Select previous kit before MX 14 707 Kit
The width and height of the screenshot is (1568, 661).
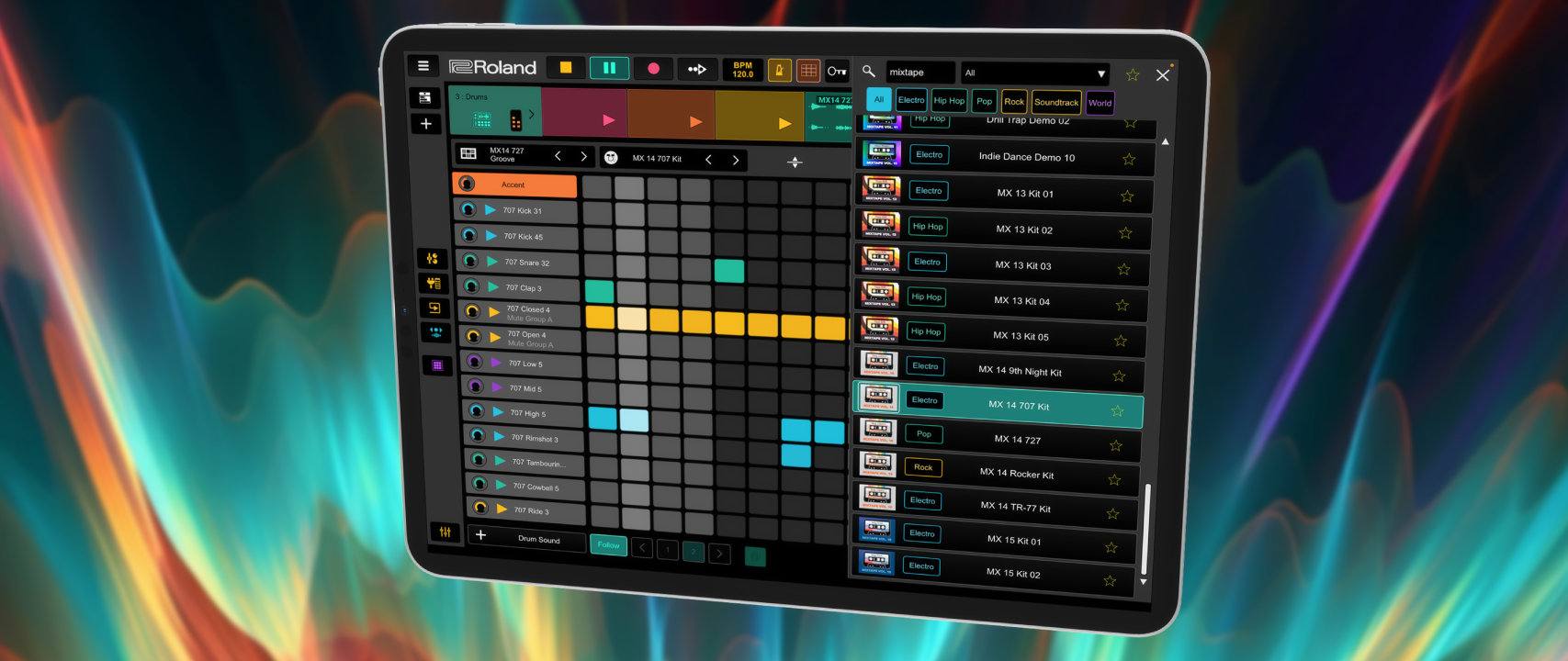tap(708, 160)
